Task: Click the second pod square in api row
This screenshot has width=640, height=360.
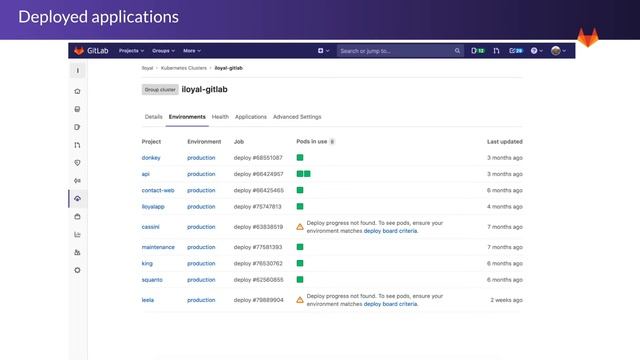Action: [307, 174]
